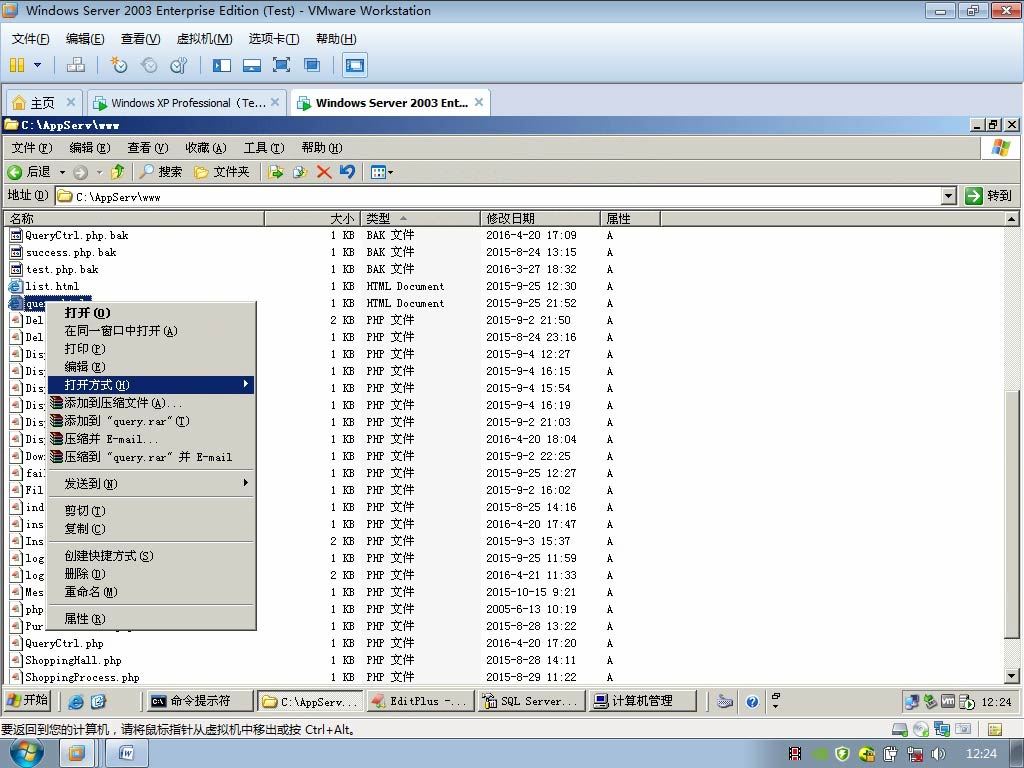
Task: Open the VMware 虚拟机(M) menu
Action: point(204,39)
